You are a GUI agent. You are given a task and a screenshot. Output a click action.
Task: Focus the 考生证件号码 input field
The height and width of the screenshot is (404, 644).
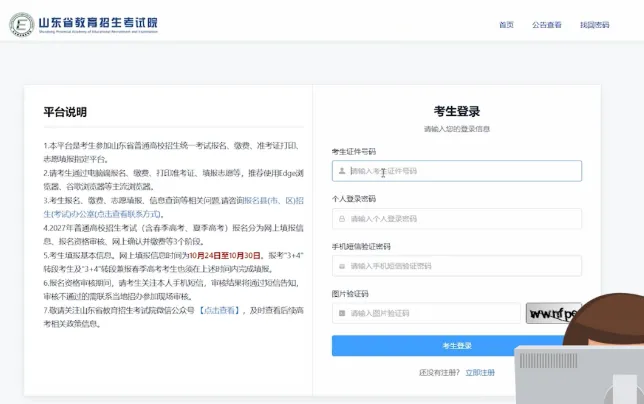457,171
